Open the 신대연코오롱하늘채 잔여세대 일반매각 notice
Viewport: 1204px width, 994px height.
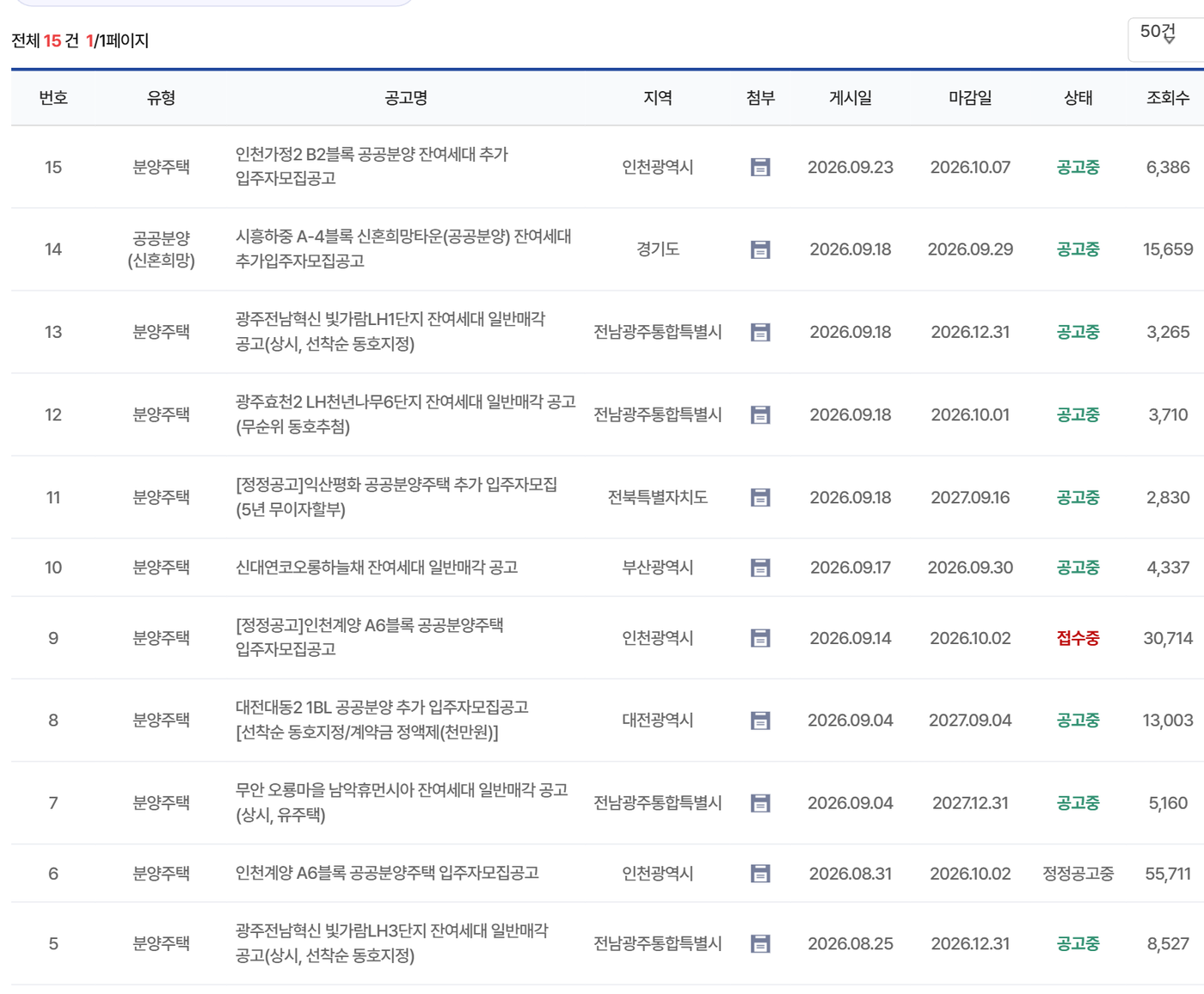point(377,568)
